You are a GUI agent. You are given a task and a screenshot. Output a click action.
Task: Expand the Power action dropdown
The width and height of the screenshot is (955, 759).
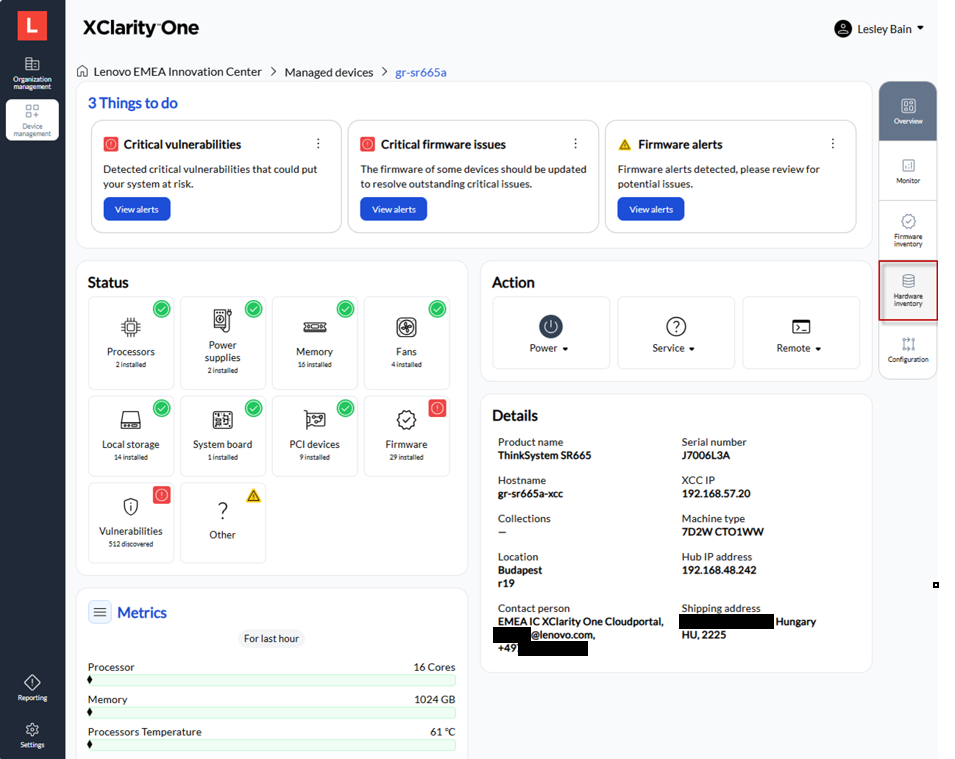click(x=551, y=333)
